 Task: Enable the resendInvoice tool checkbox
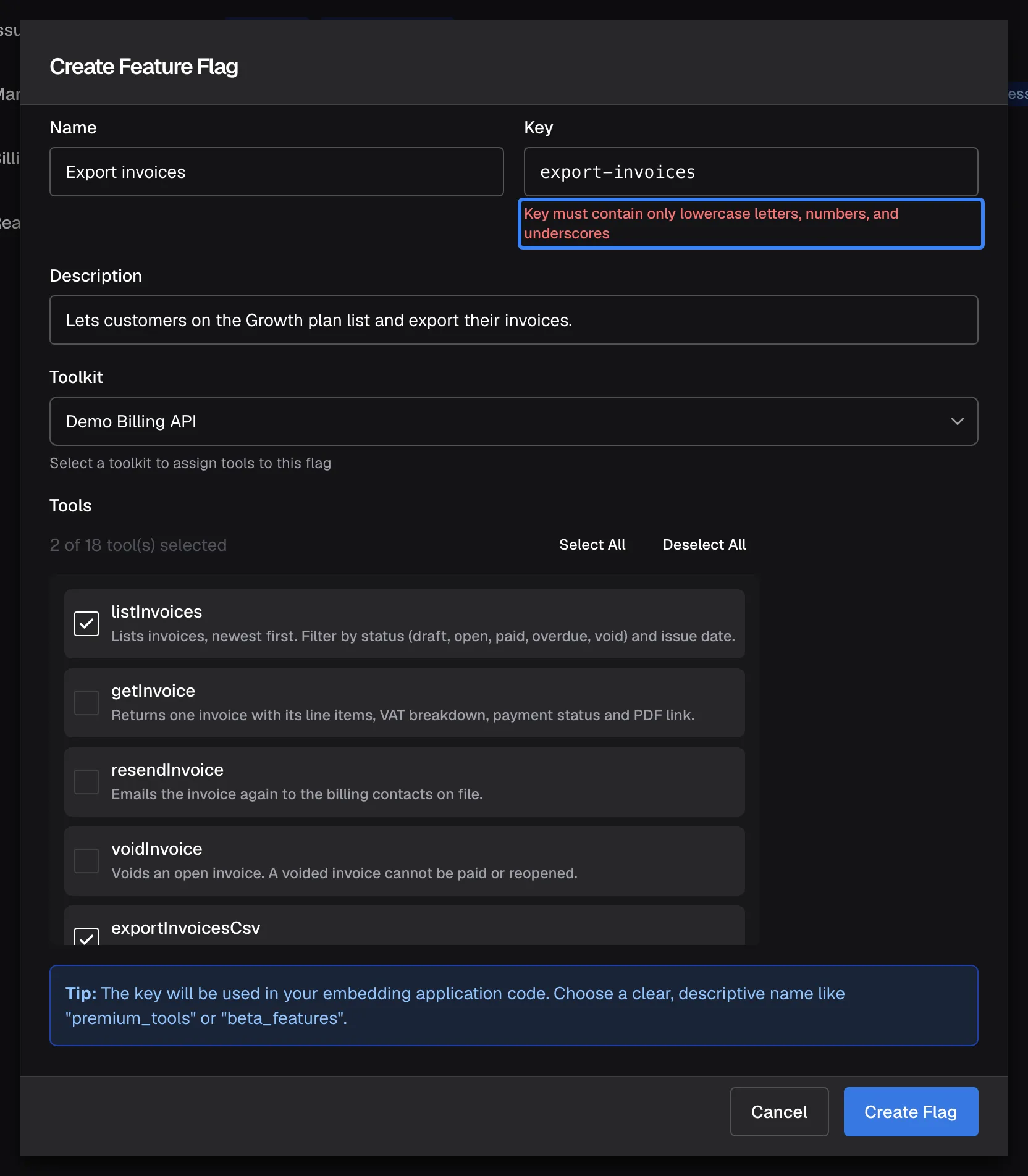[86, 782]
